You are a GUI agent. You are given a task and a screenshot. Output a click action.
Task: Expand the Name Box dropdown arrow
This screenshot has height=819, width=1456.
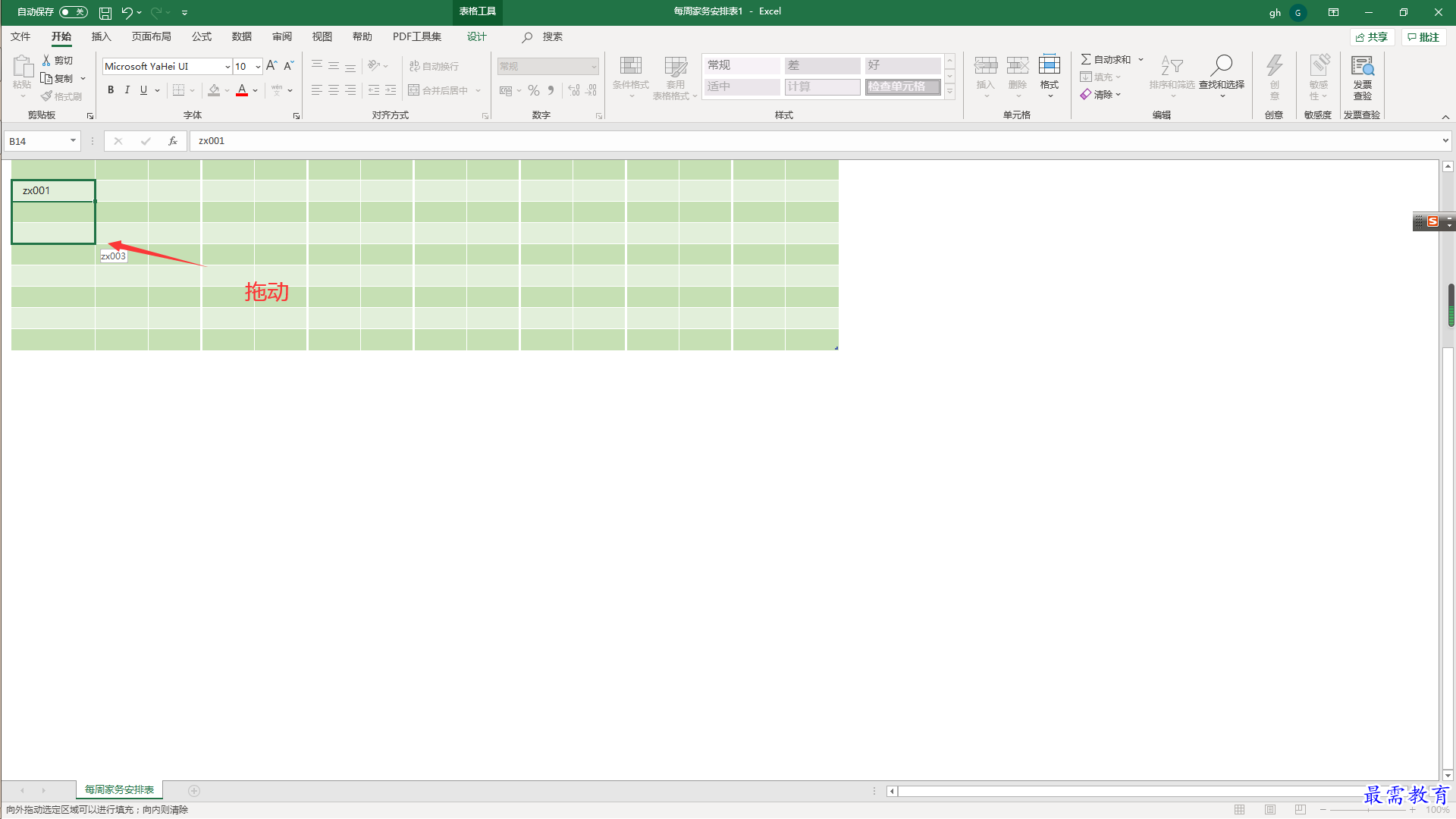(73, 141)
